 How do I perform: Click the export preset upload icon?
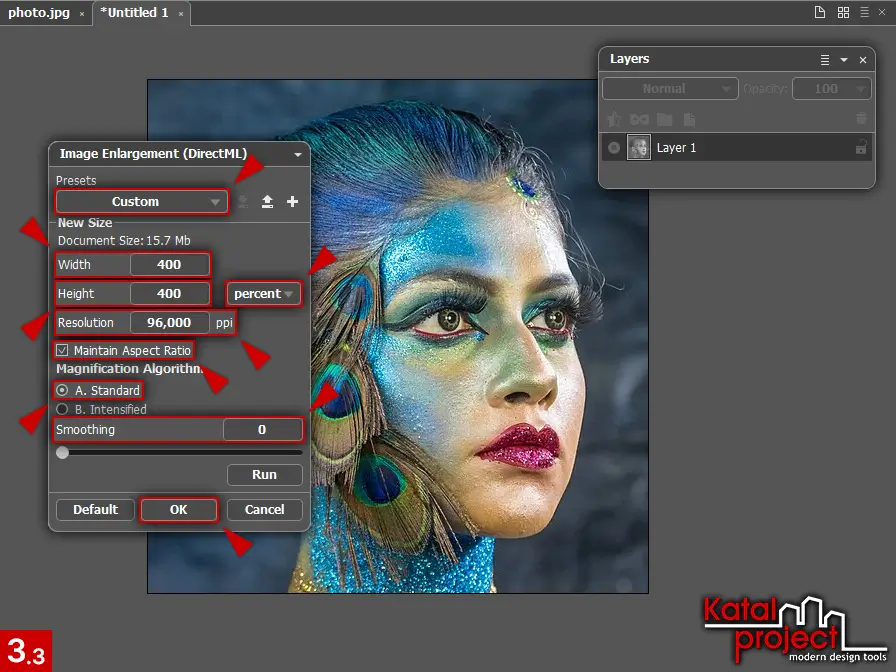[267, 202]
